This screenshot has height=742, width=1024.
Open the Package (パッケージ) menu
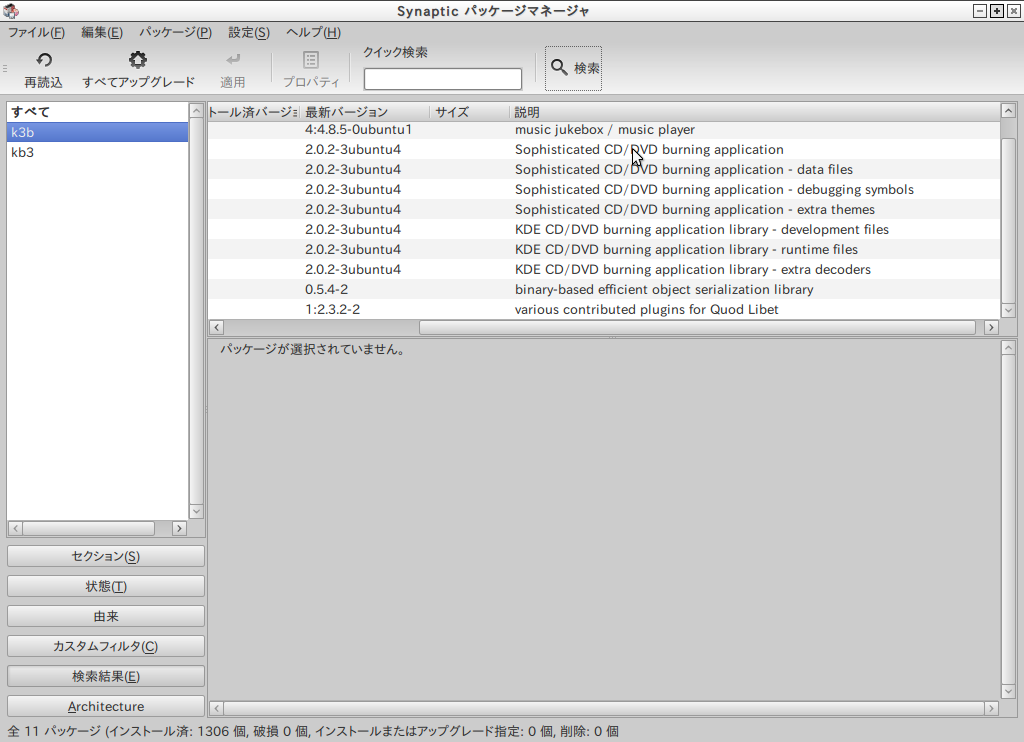pos(175,33)
